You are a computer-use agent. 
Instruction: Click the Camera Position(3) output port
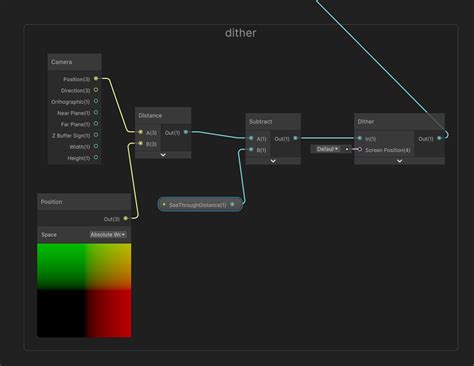(96, 79)
